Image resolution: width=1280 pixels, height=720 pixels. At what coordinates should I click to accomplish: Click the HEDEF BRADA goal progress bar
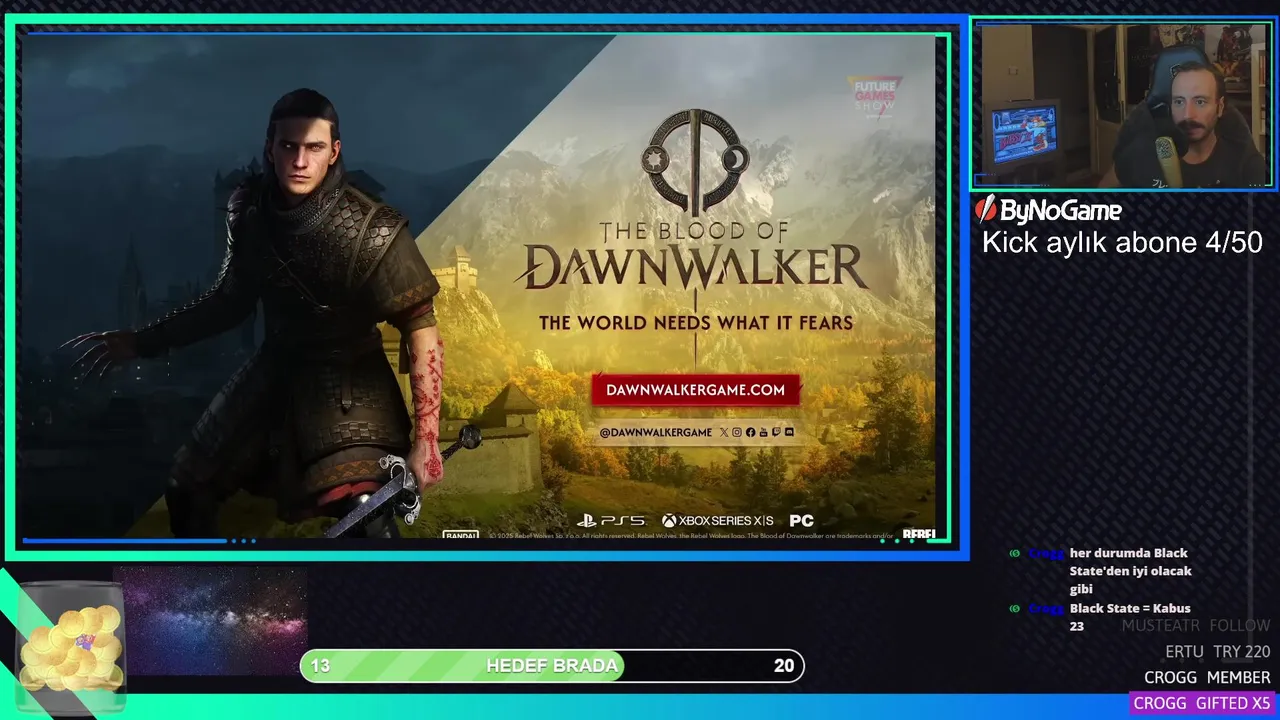552,666
